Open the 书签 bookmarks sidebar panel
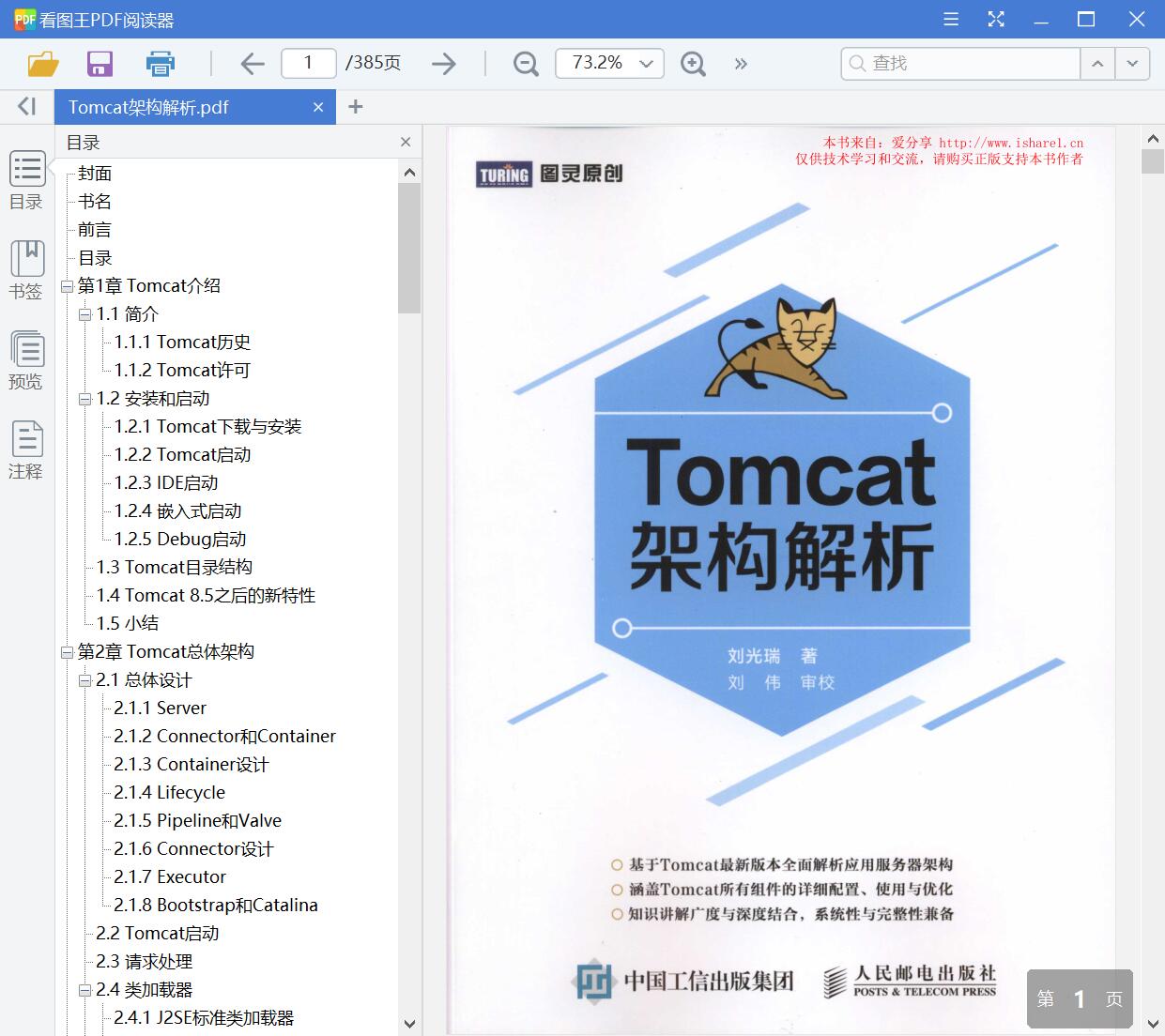1165x1036 pixels. [x=26, y=270]
